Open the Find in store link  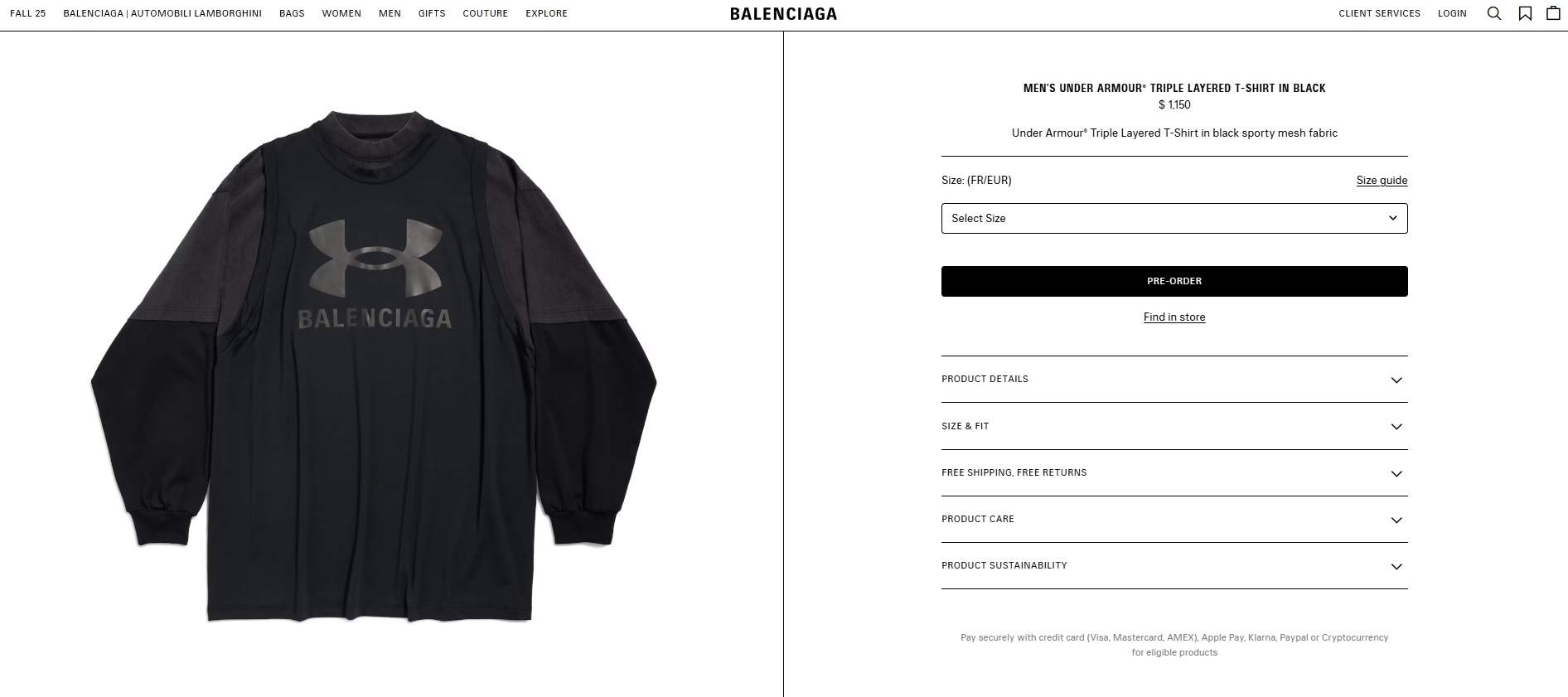[x=1174, y=317]
